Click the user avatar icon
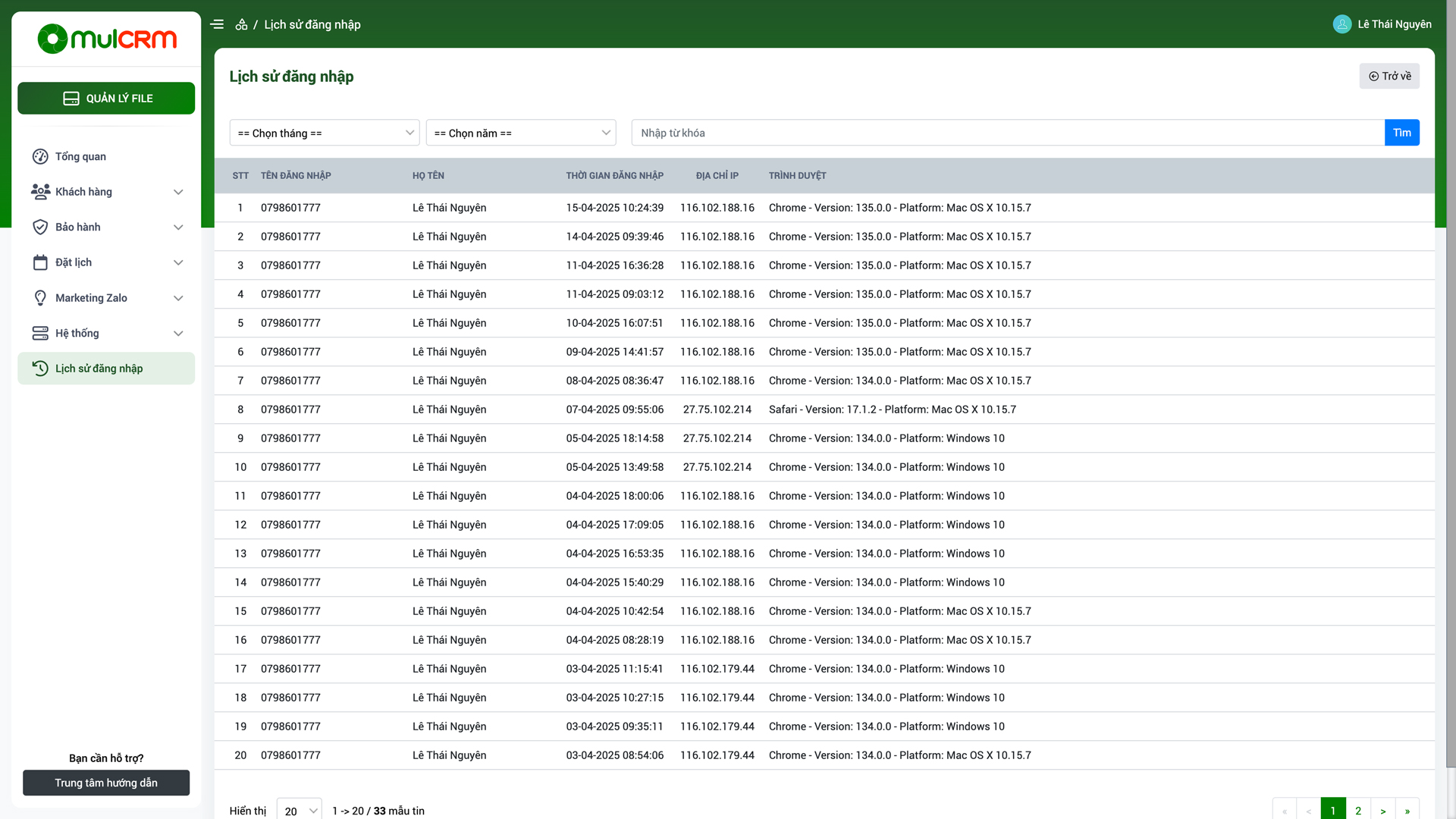Image resolution: width=1456 pixels, height=819 pixels. [x=1341, y=24]
